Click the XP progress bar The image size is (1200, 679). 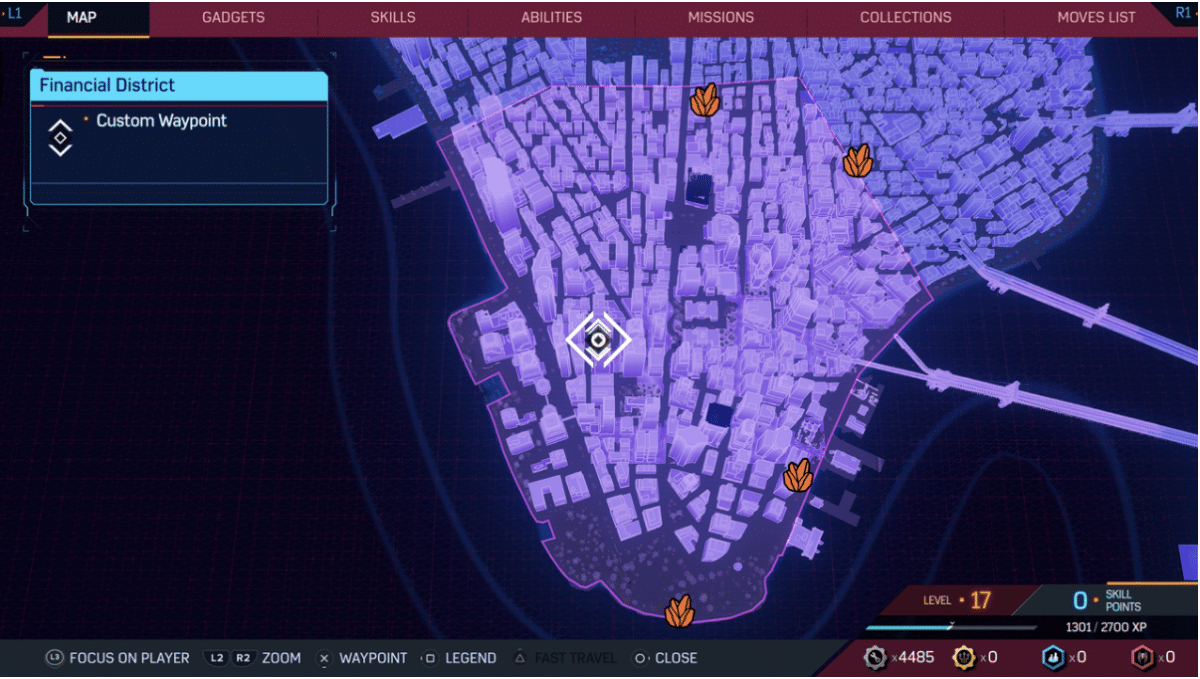951,628
